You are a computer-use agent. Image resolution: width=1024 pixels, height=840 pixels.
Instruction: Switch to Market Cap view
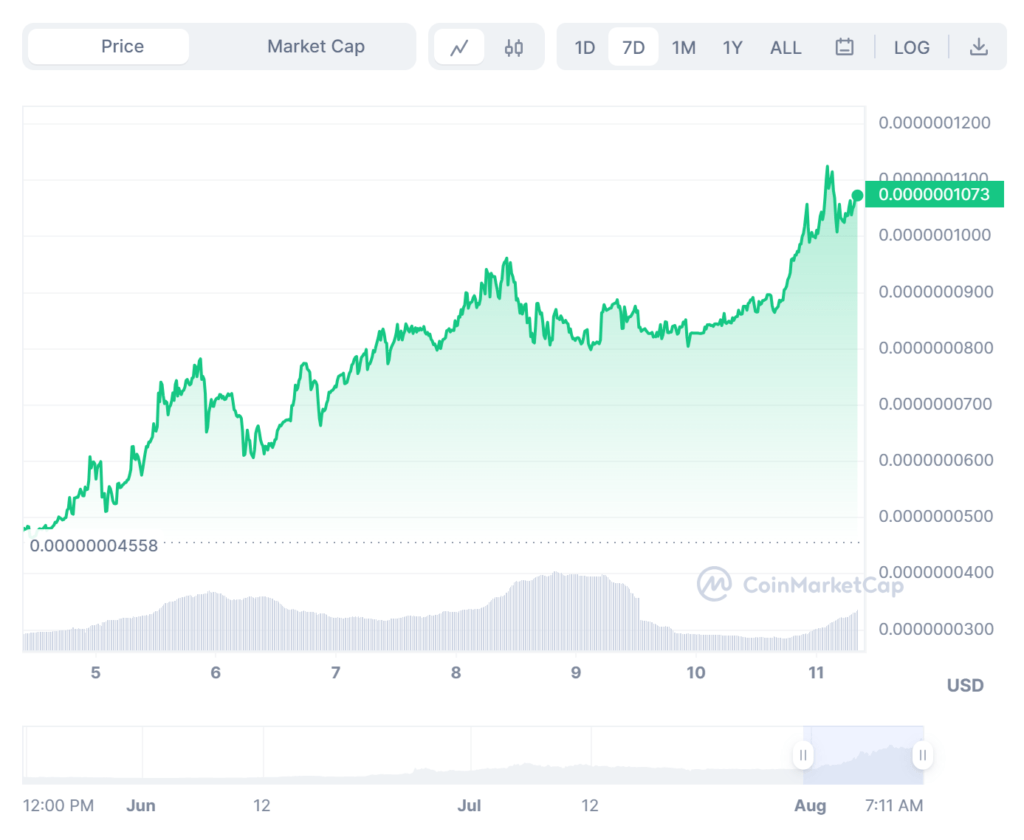pyautogui.click(x=316, y=46)
